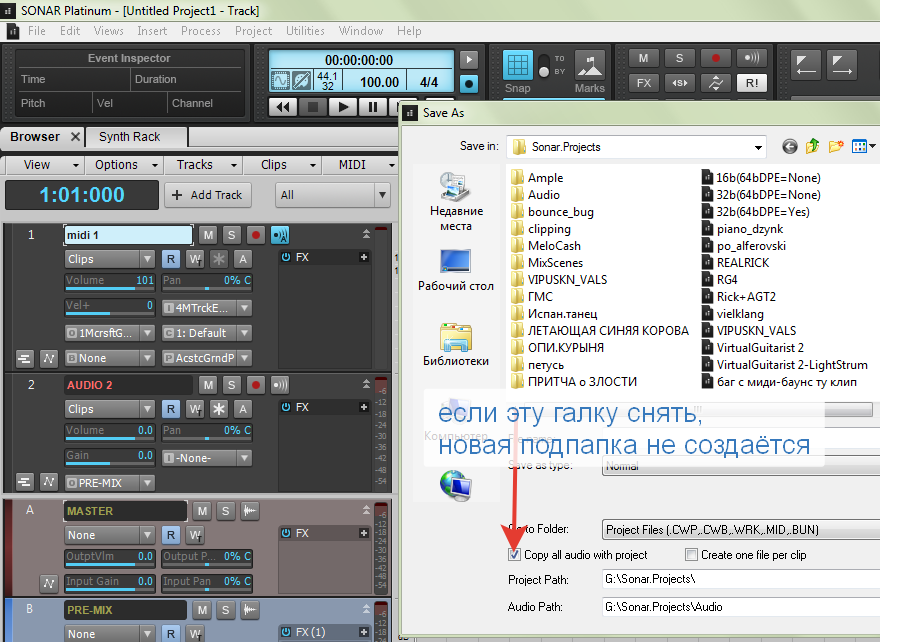Click the Add Track button
Screen dimensions: 921x642
point(208,195)
